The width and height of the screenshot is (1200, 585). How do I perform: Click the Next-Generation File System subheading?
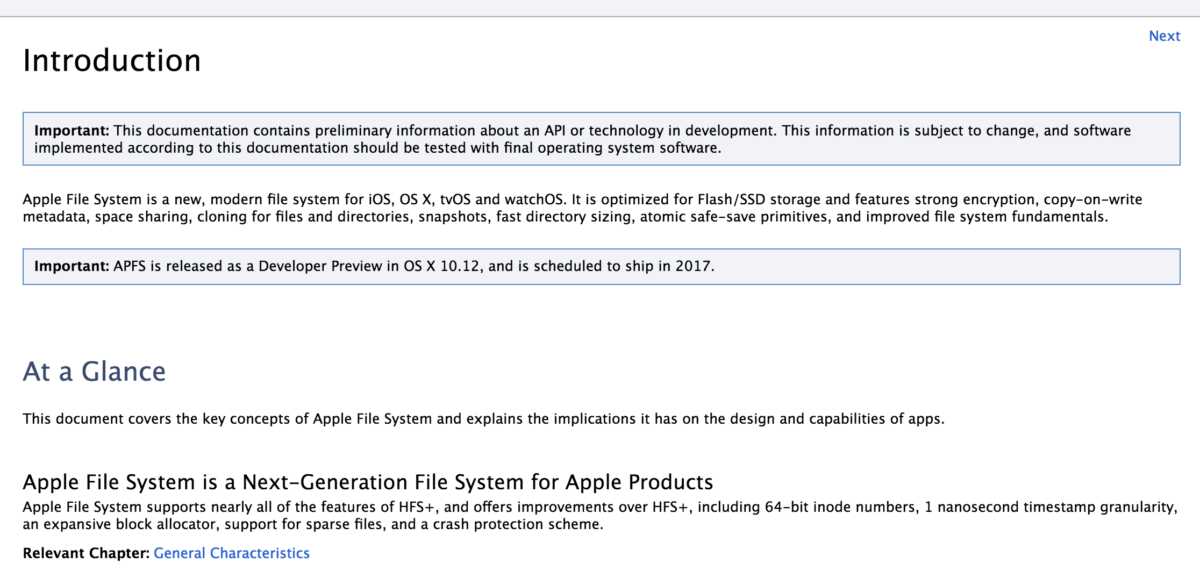coord(367,482)
